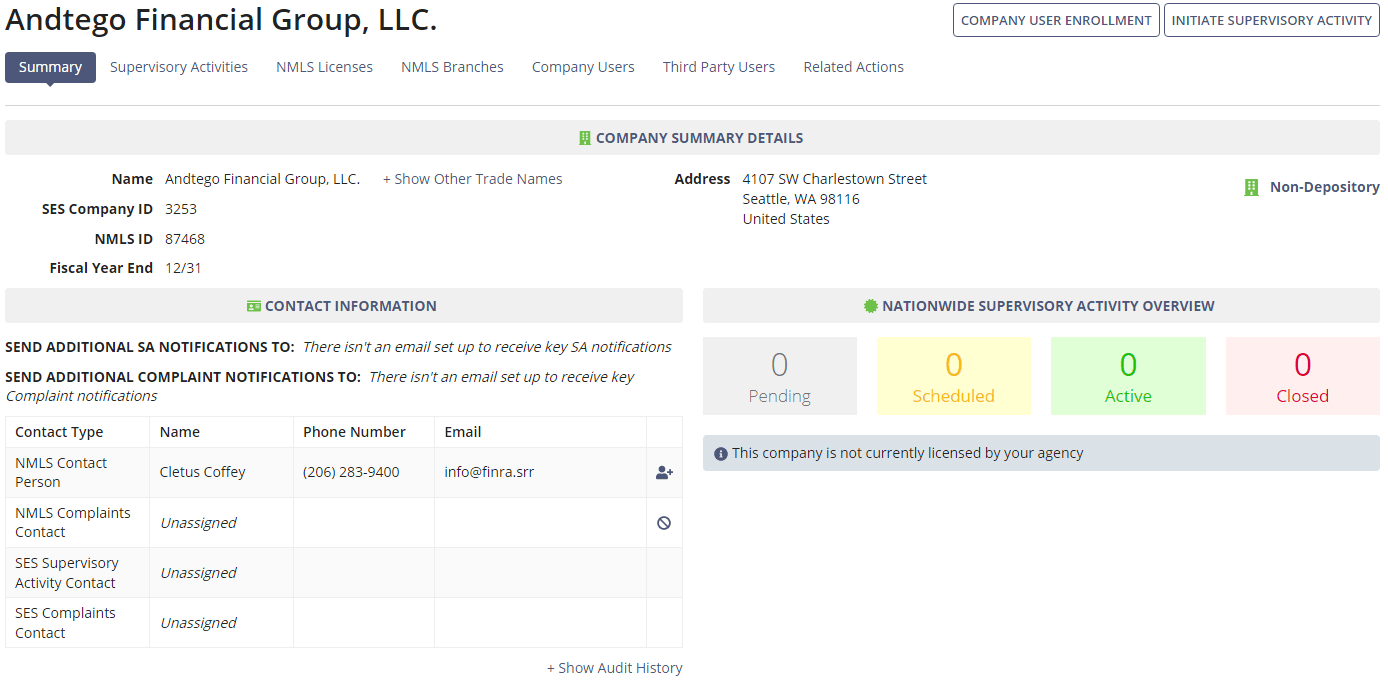Click the building icon beside Company Summary Details
This screenshot has width=1388, height=686.
[x=584, y=137]
